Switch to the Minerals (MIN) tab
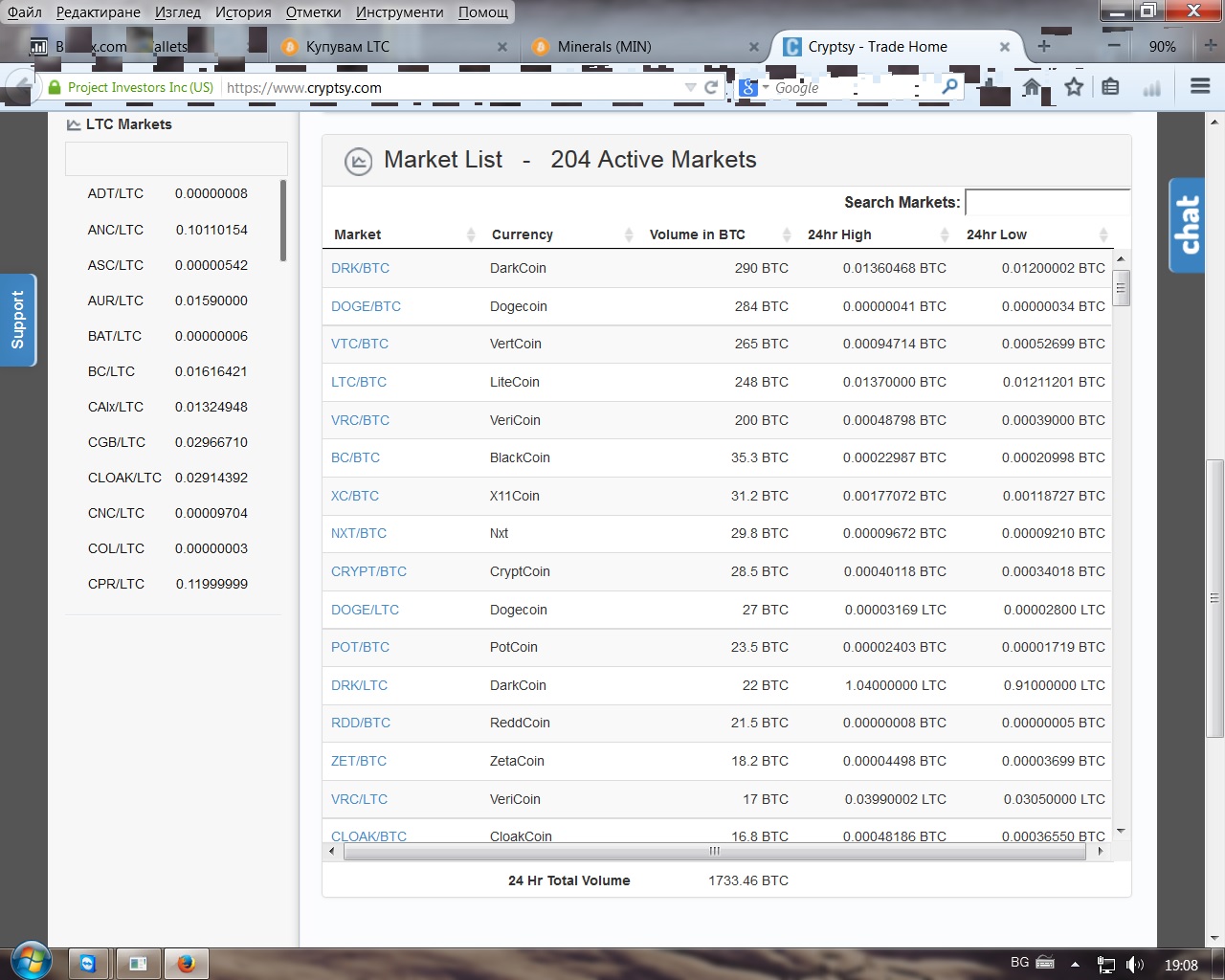The height and width of the screenshot is (980, 1225). (x=646, y=46)
